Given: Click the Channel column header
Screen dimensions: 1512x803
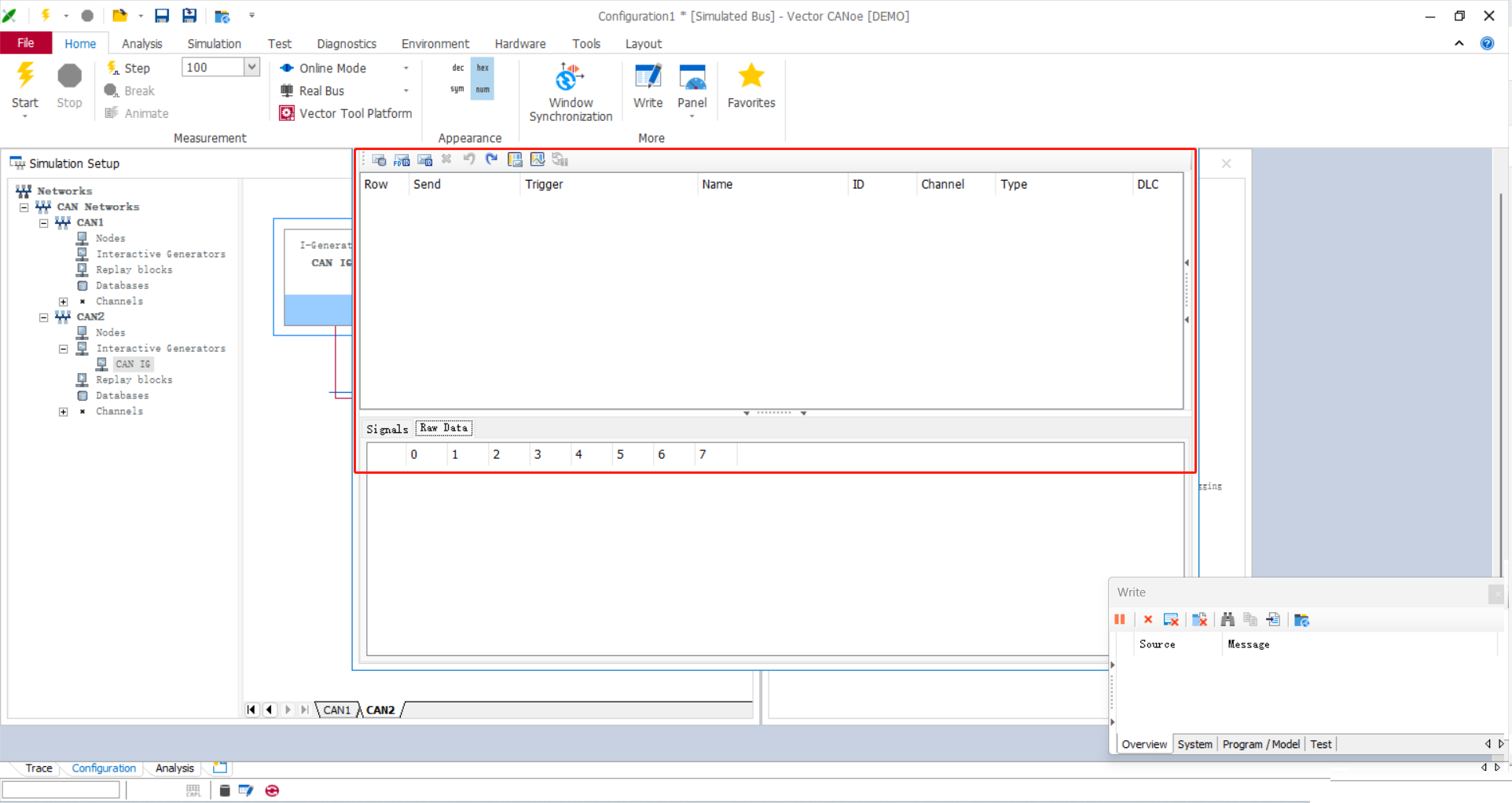Looking at the screenshot, I should (956, 185).
